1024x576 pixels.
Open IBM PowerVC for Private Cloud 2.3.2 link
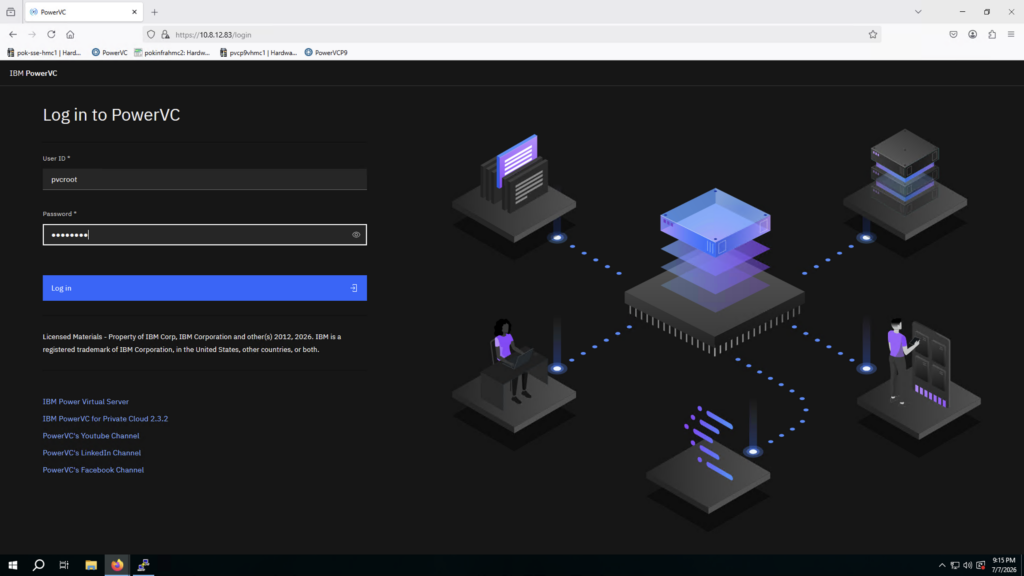[x=105, y=419]
